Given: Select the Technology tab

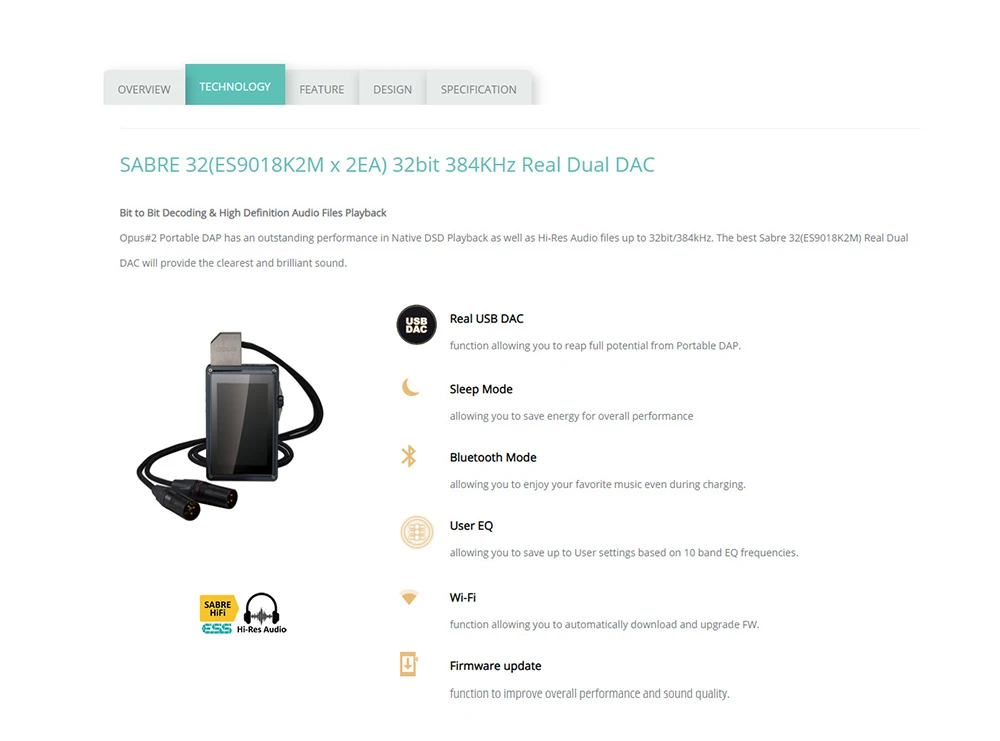Looking at the screenshot, I should tap(235, 85).
